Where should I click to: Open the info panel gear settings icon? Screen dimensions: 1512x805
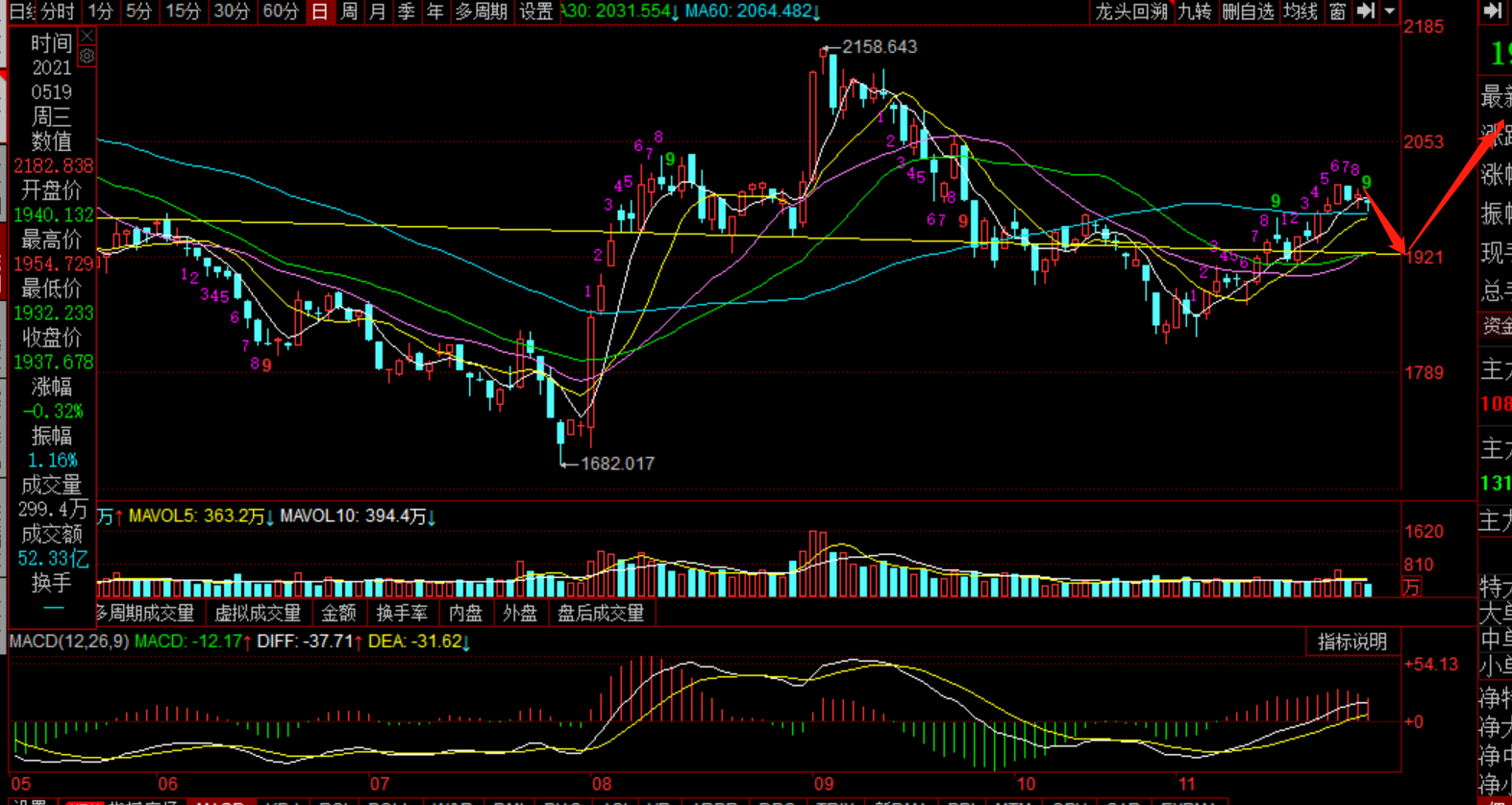pyautogui.click(x=87, y=57)
